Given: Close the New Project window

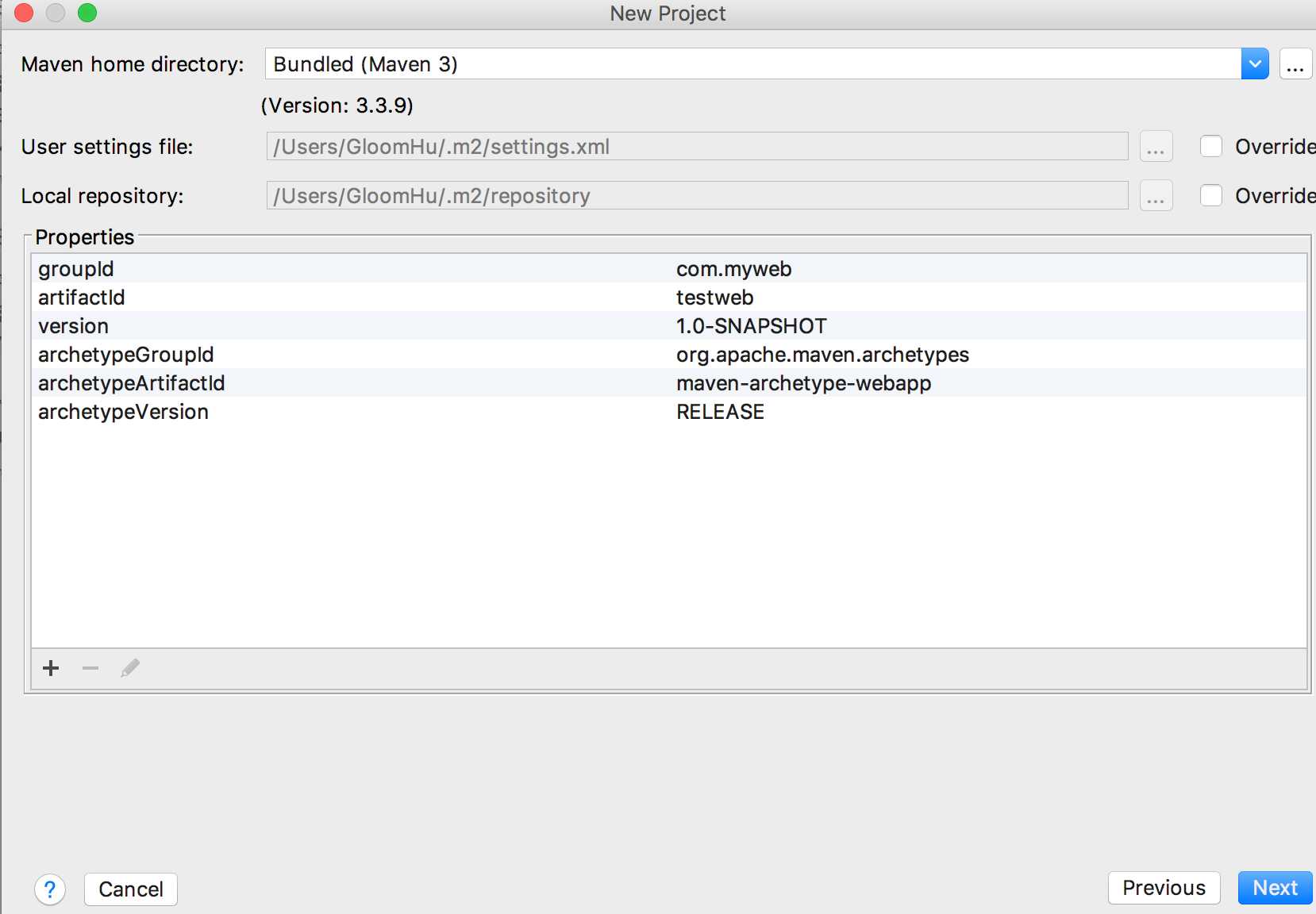Looking at the screenshot, I should click(x=24, y=13).
